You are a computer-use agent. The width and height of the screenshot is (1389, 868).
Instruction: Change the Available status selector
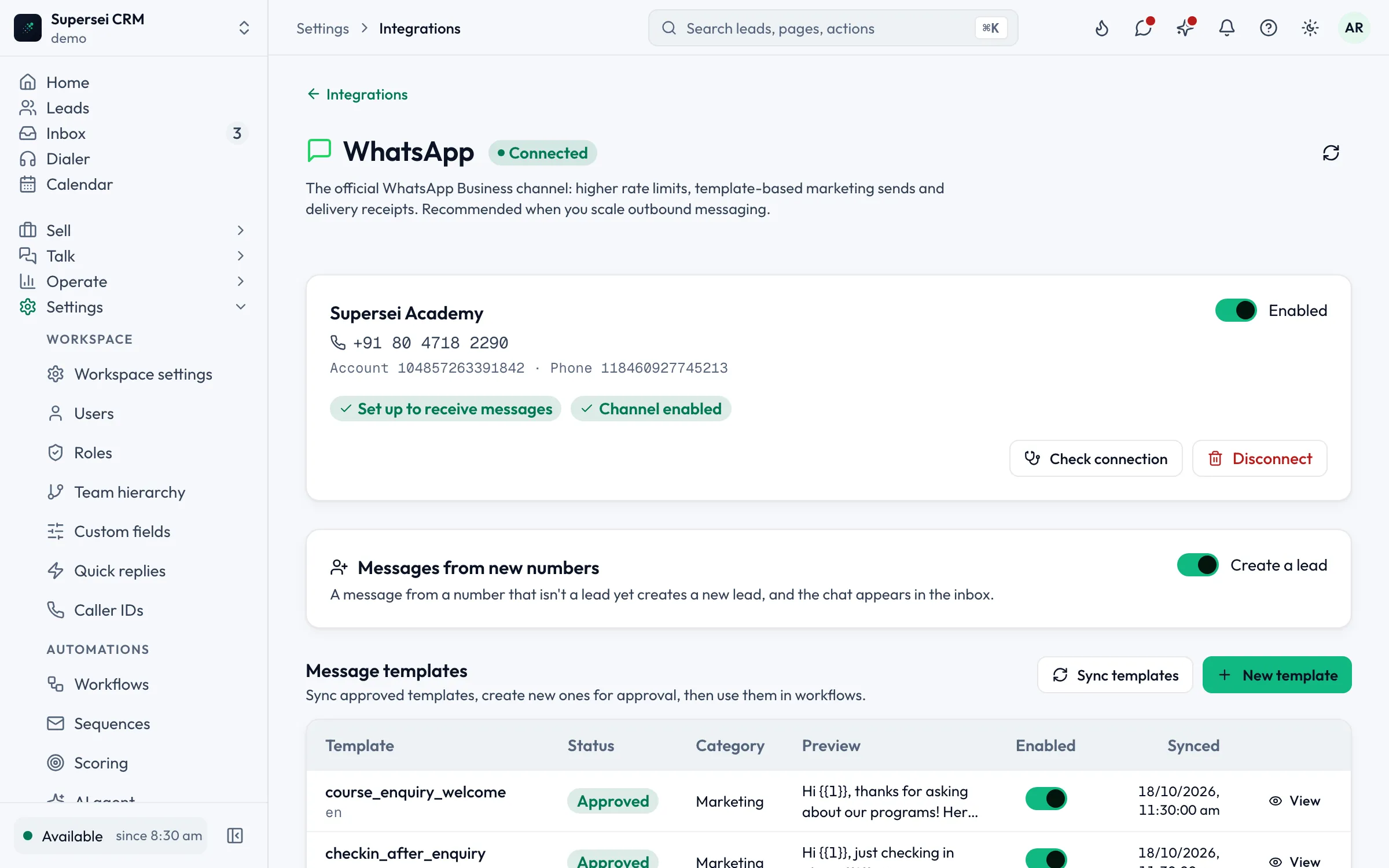click(111, 836)
